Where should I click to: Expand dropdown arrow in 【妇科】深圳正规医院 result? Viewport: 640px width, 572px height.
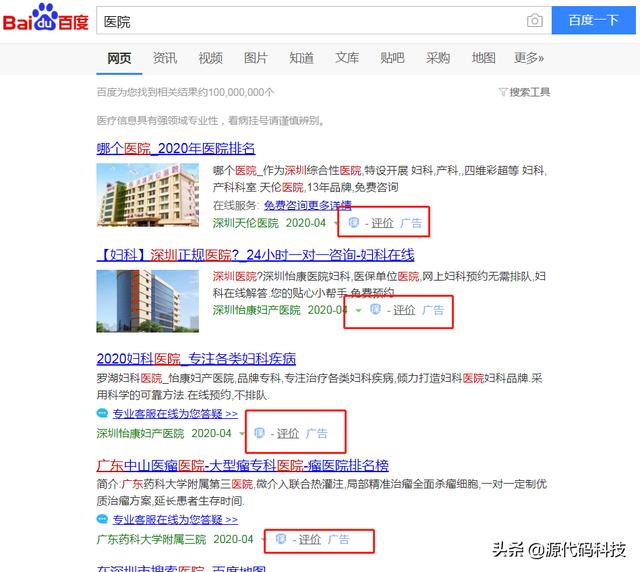tap(358, 311)
